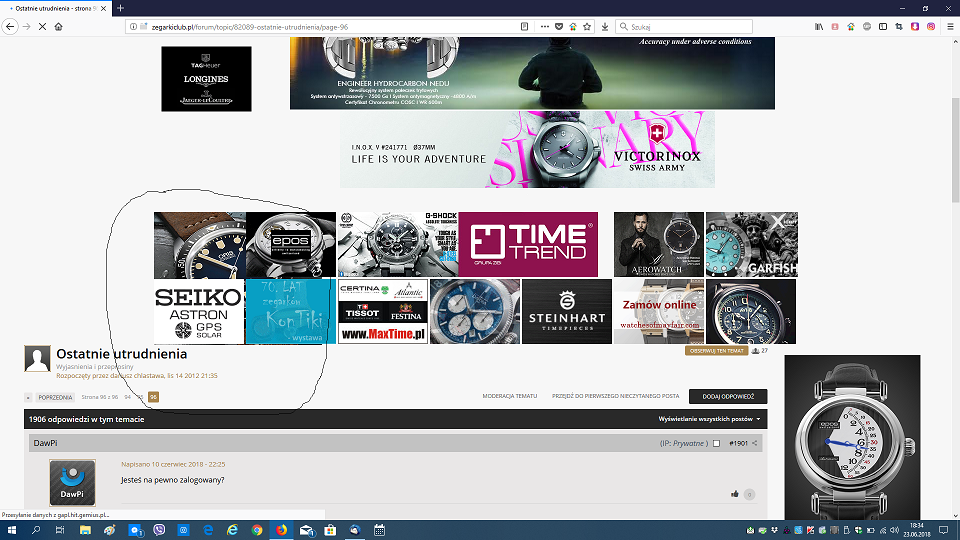Click the like count bubble showing 0

point(749,494)
